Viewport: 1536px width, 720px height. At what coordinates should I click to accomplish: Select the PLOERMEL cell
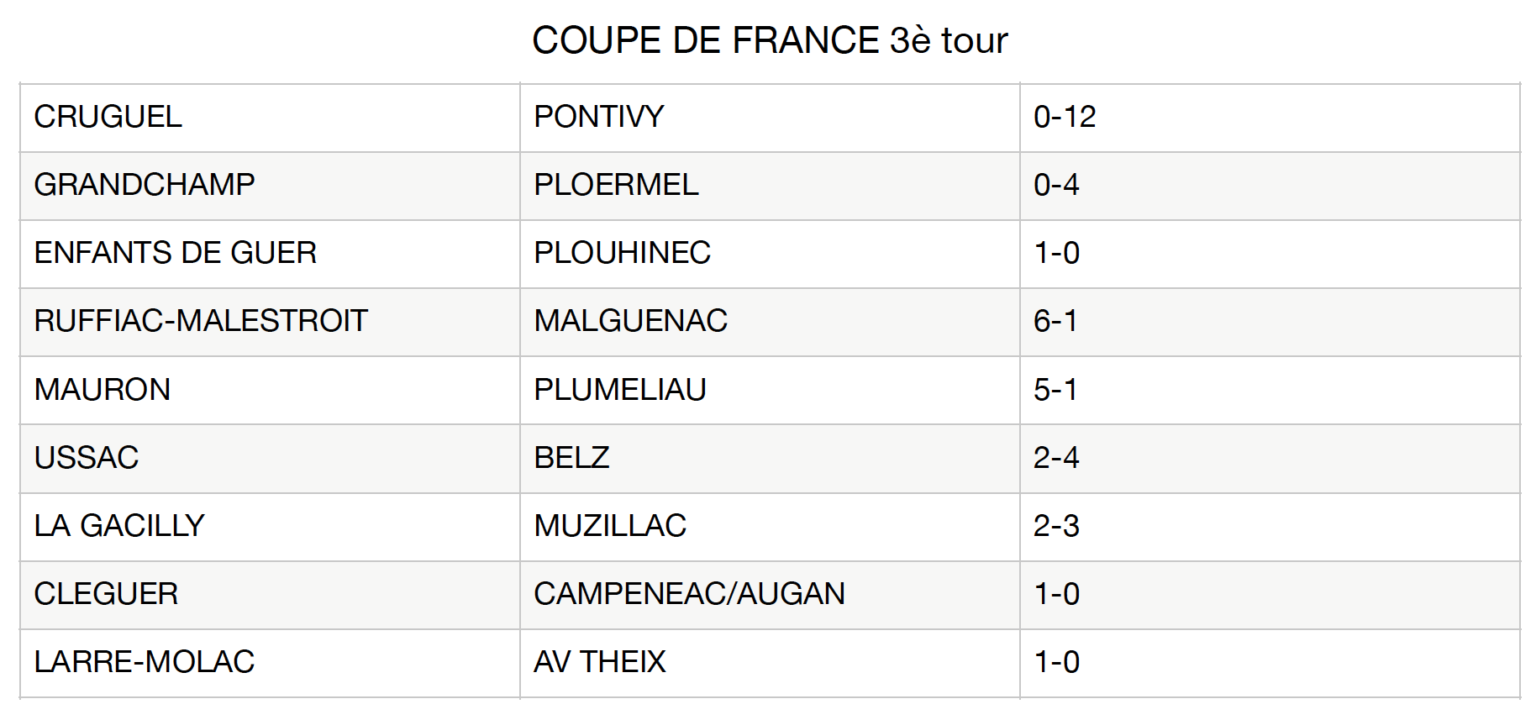(616, 185)
